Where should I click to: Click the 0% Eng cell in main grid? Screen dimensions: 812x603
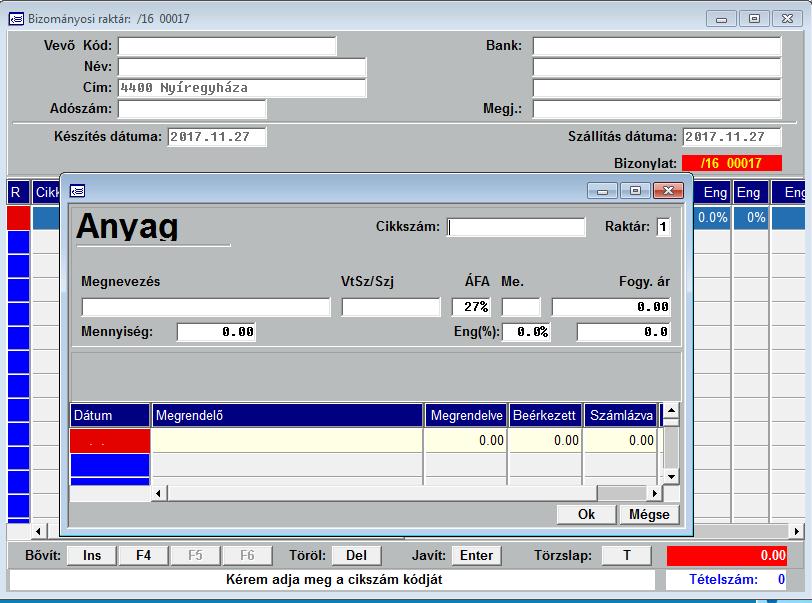(751, 218)
